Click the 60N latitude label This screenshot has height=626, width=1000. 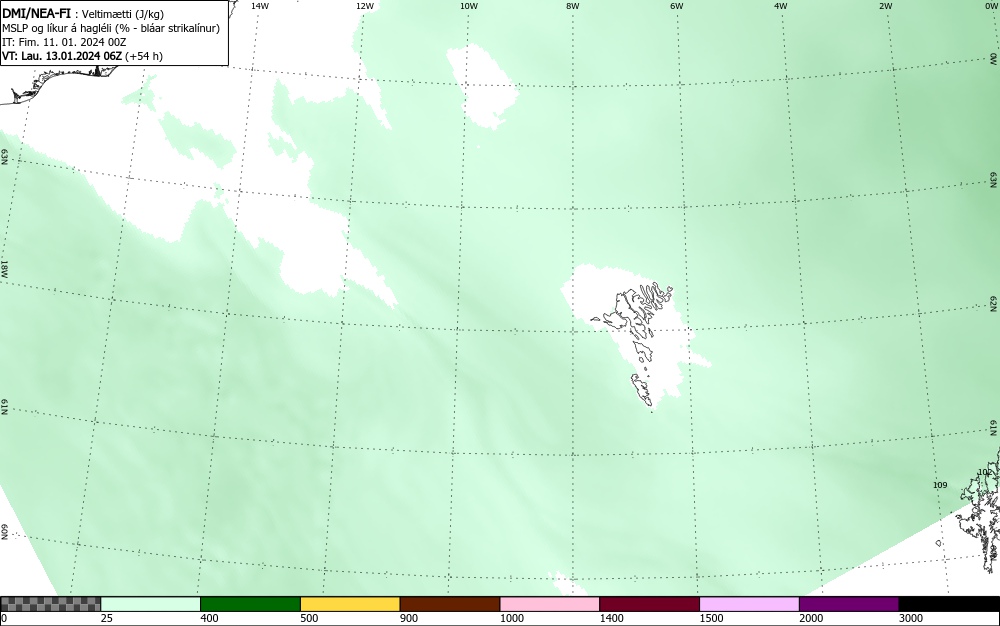click(x=4, y=532)
